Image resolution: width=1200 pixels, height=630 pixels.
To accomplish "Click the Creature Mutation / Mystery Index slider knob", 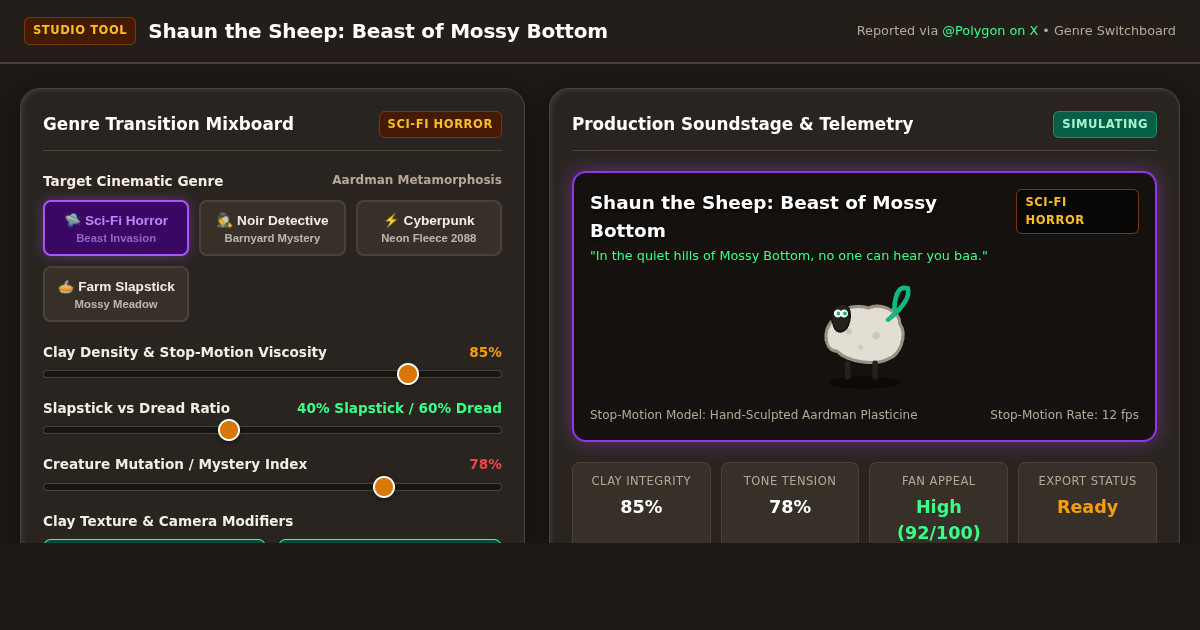I will [384, 487].
